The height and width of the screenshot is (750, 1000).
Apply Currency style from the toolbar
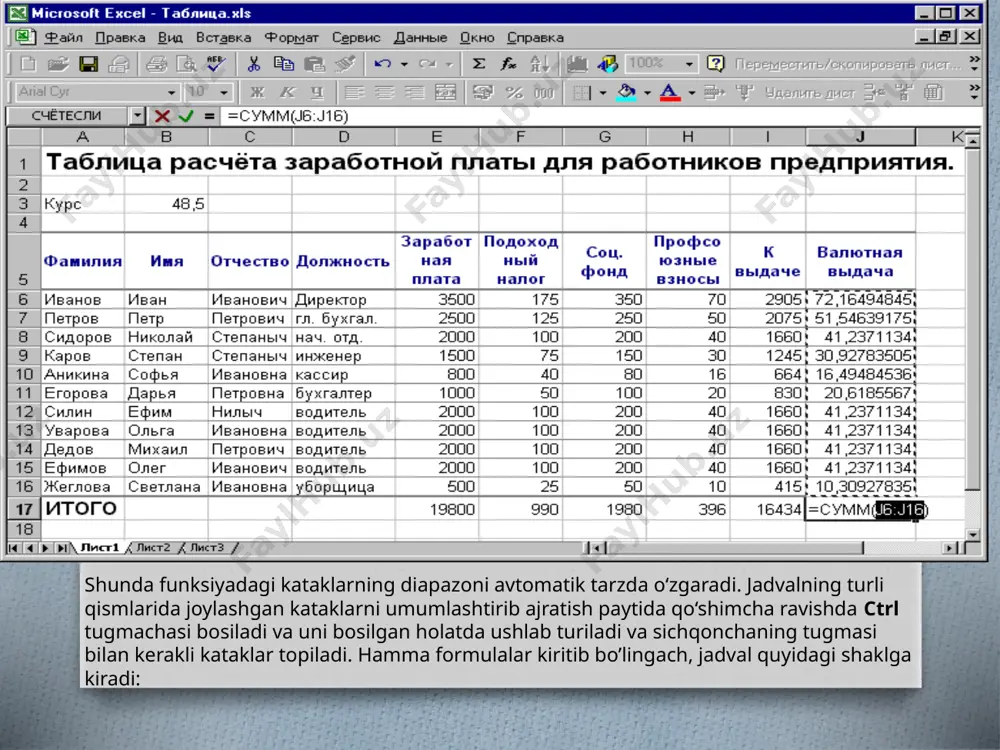coord(483,93)
